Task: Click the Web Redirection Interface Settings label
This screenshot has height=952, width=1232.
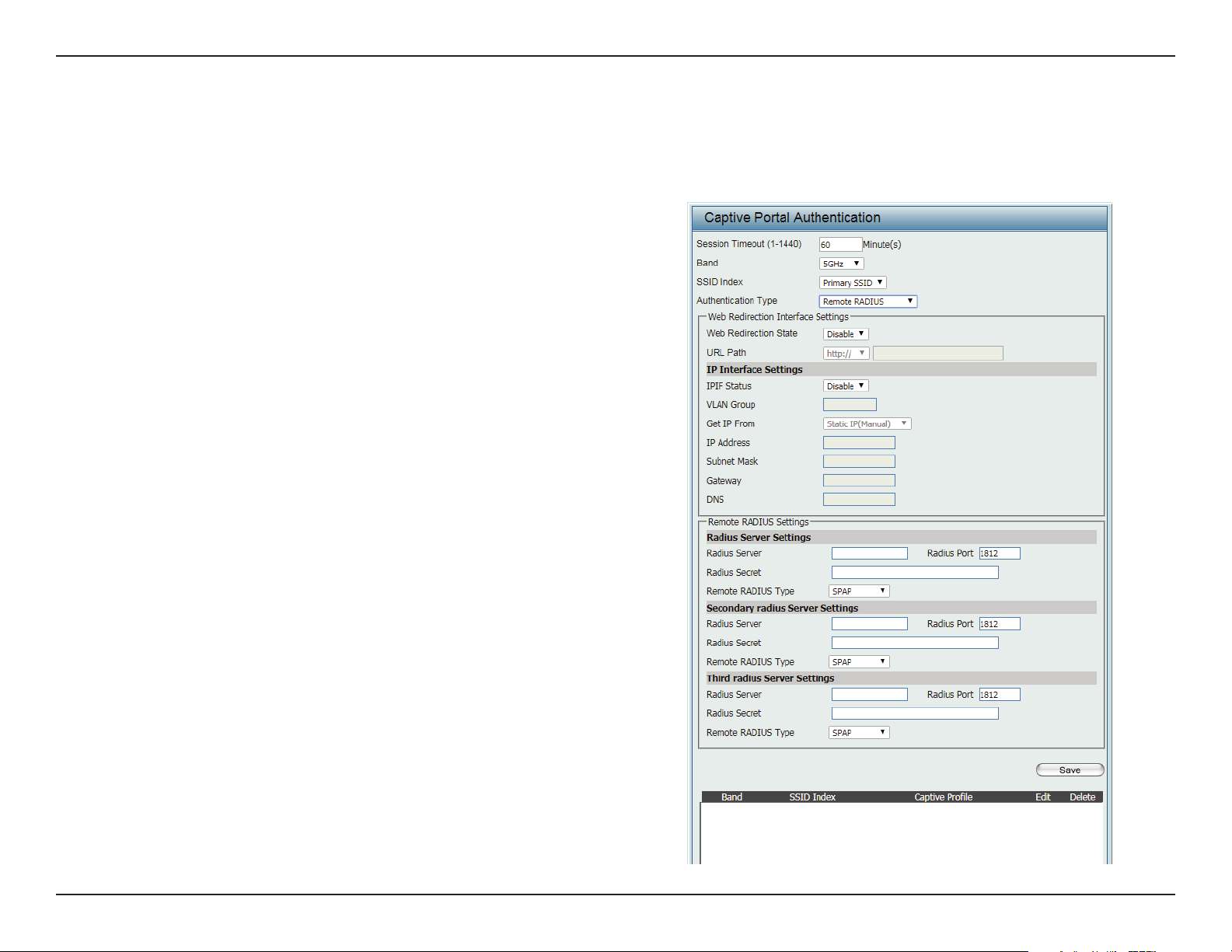Action: coord(778,317)
